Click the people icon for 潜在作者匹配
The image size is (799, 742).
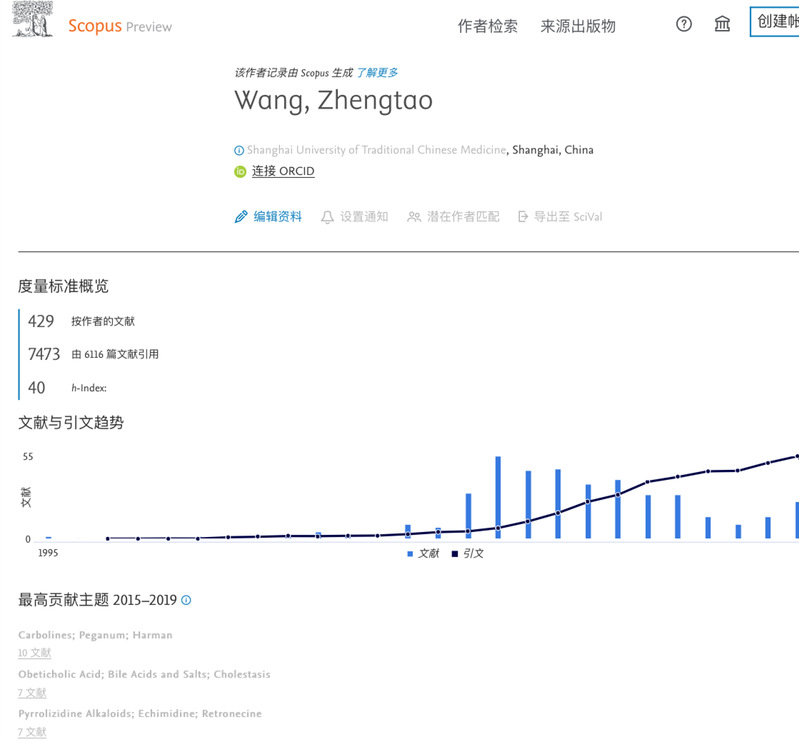pos(414,217)
